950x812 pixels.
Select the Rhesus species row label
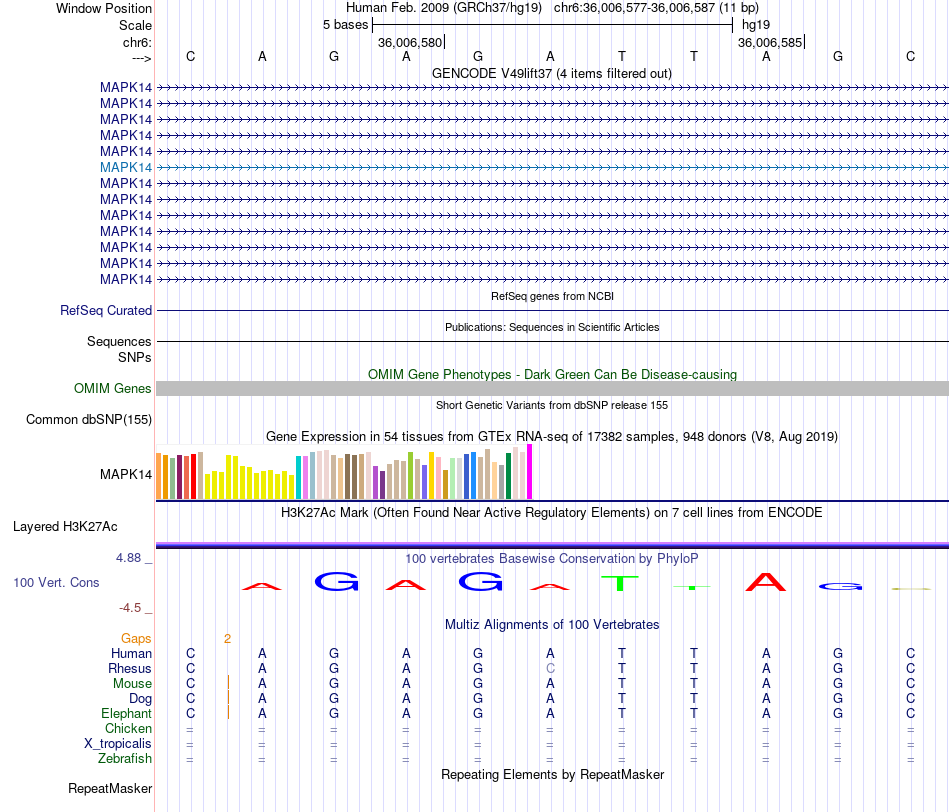[x=130, y=668]
